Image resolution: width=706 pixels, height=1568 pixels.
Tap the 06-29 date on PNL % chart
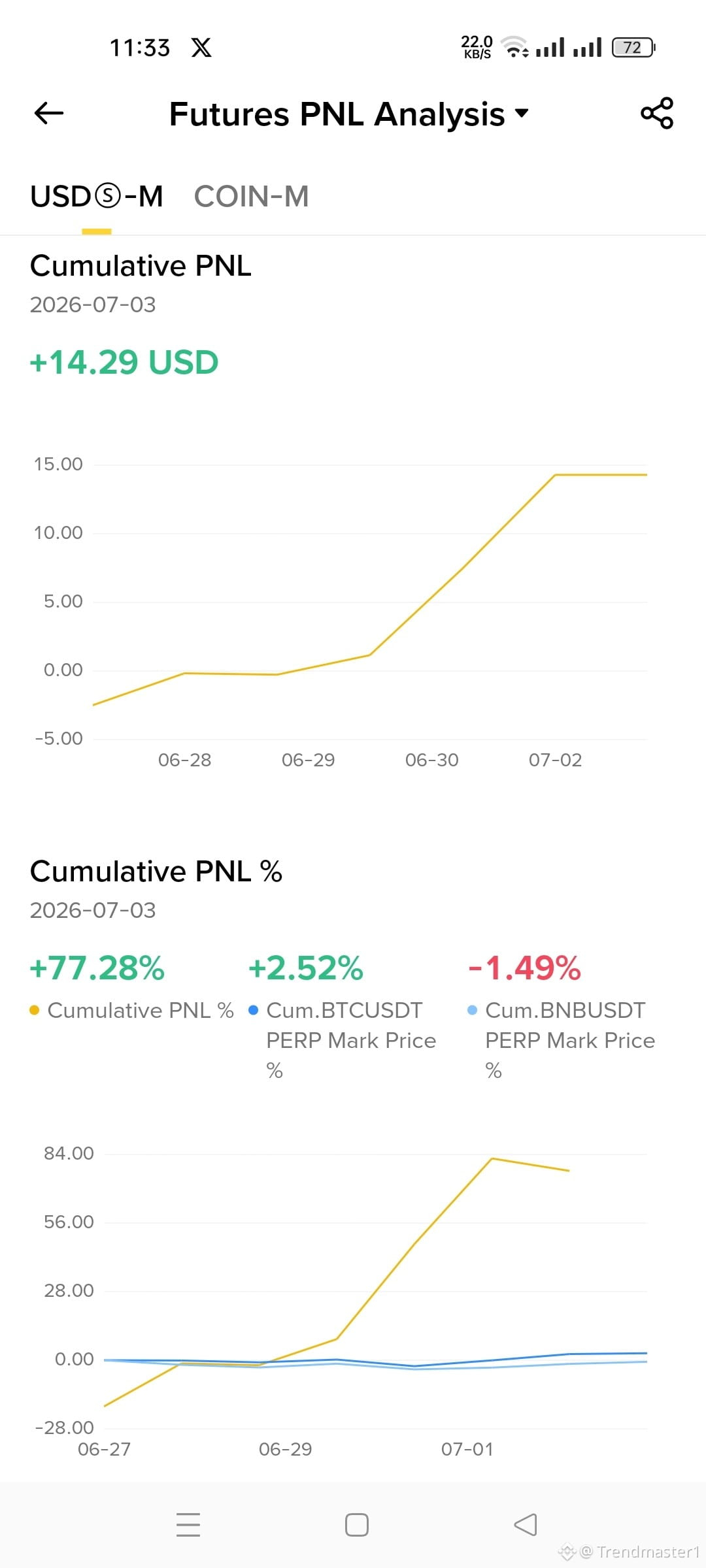pos(285,1449)
